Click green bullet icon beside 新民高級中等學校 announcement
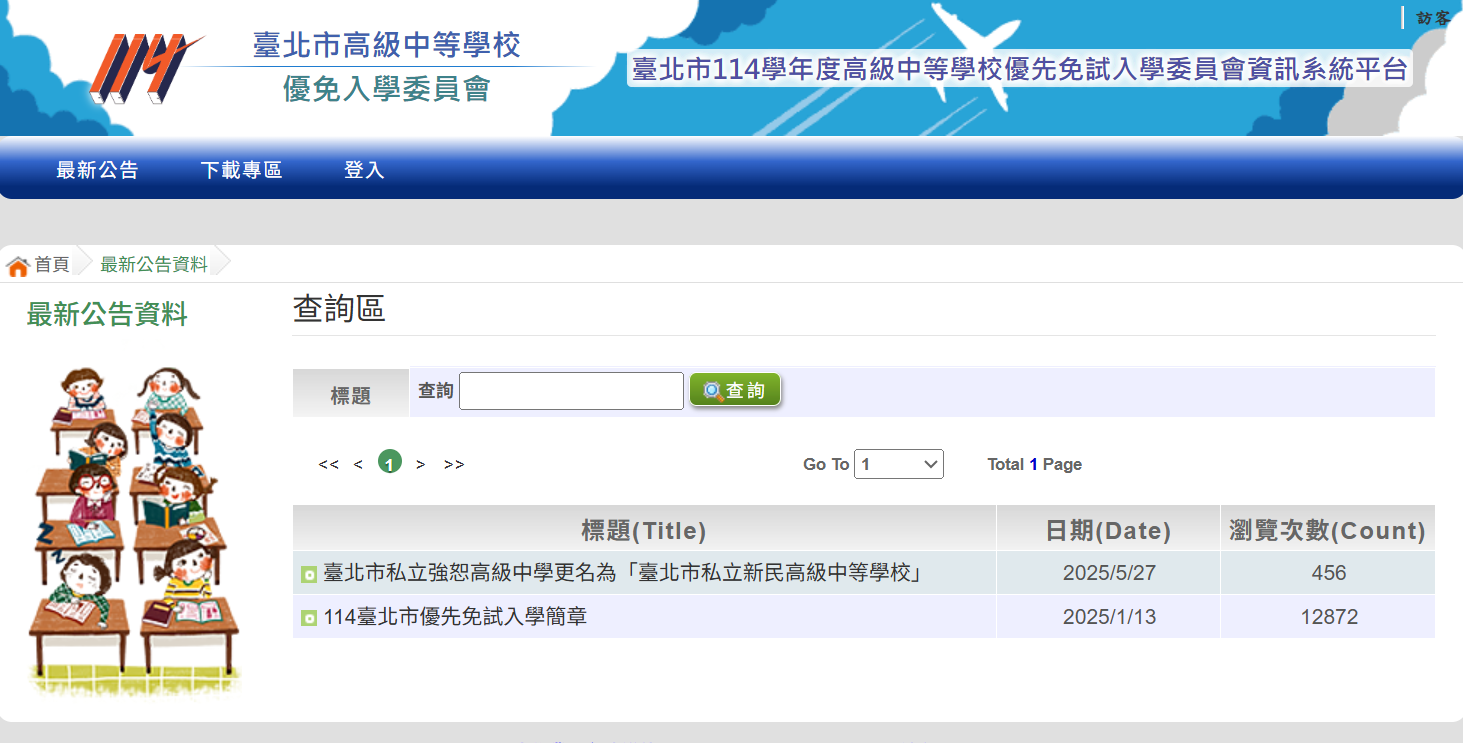The image size is (1463, 743). pos(309,574)
